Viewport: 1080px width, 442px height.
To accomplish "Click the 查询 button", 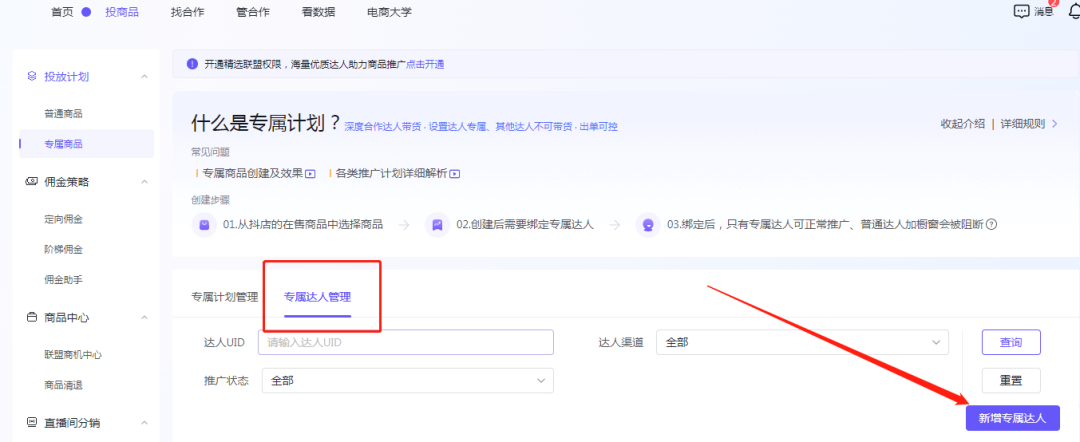I will click(x=1010, y=342).
